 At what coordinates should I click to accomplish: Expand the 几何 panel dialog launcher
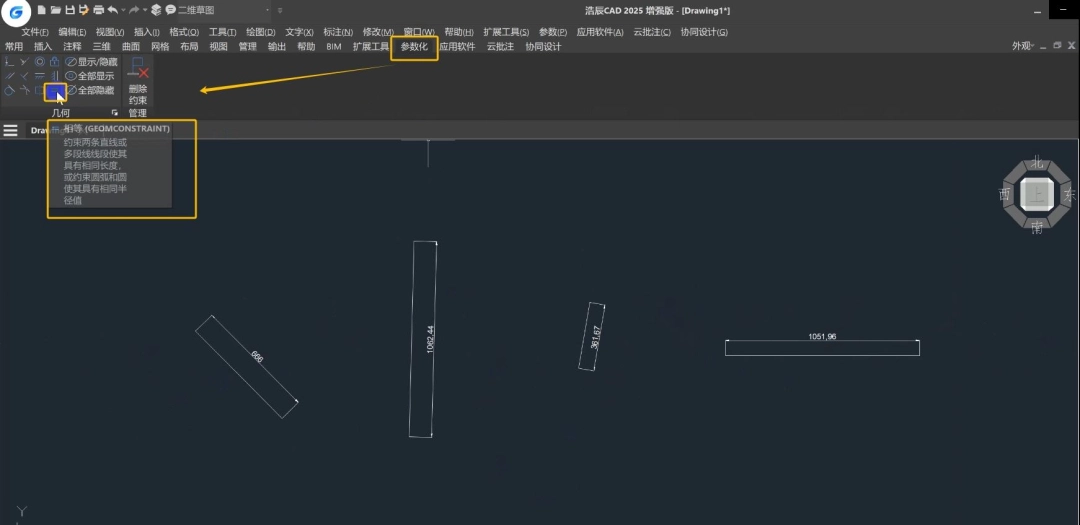(114, 112)
